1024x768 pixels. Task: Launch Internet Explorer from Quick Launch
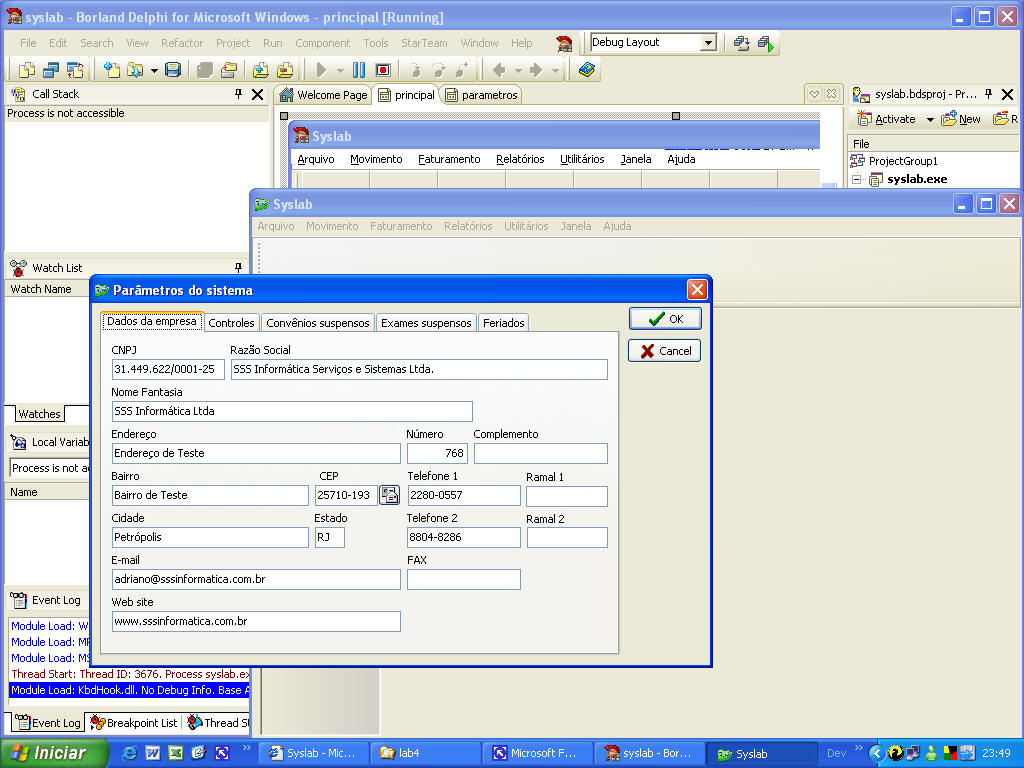(130, 753)
